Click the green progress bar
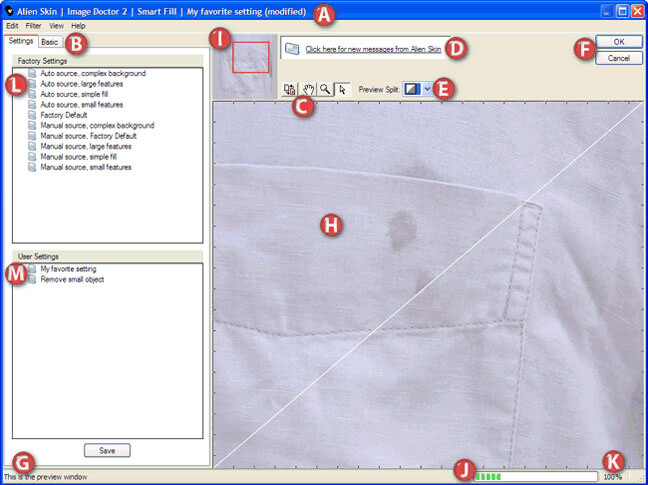 [x=536, y=476]
